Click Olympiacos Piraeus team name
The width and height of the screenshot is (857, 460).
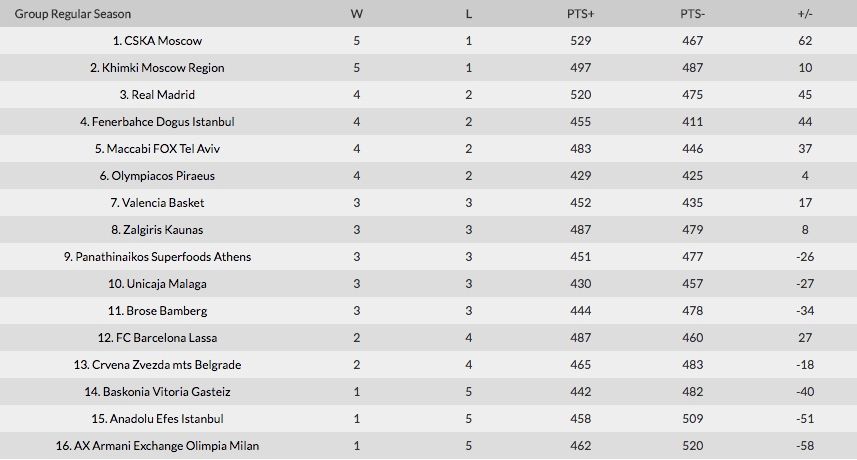[164, 176]
